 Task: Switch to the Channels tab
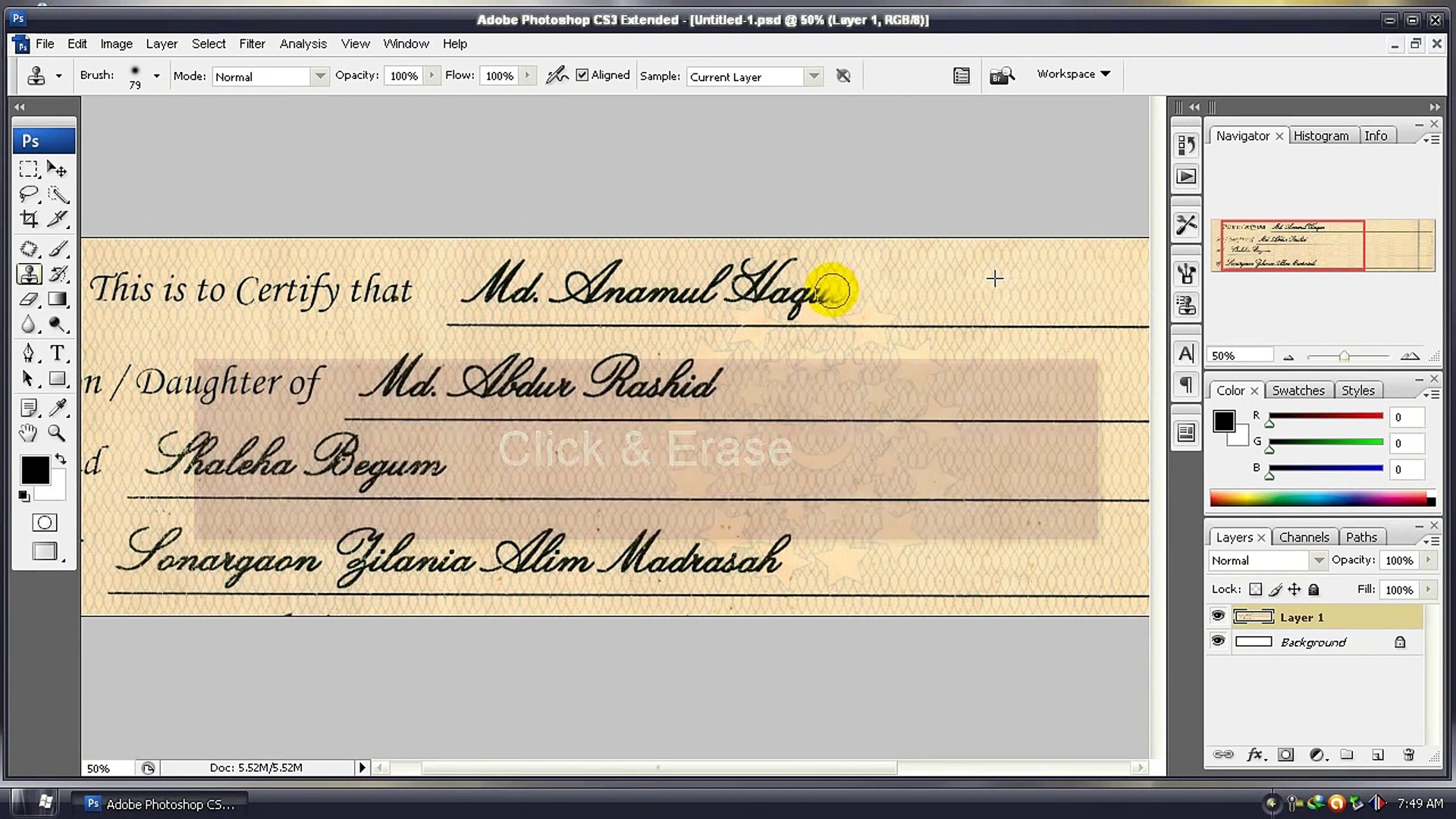point(1305,538)
